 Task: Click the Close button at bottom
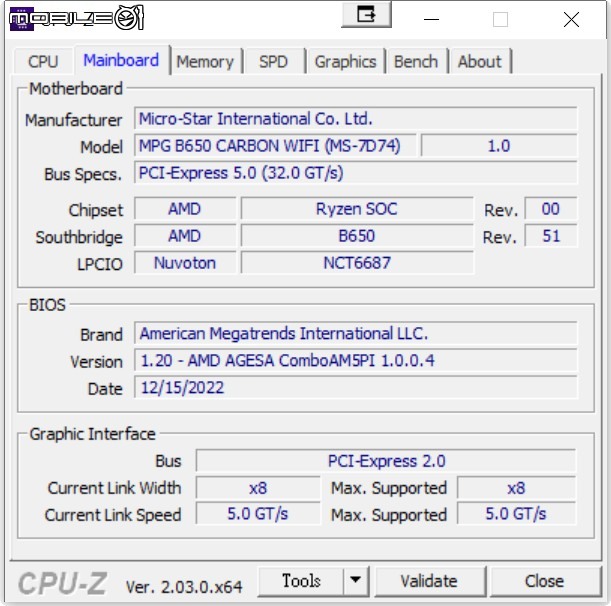point(545,581)
